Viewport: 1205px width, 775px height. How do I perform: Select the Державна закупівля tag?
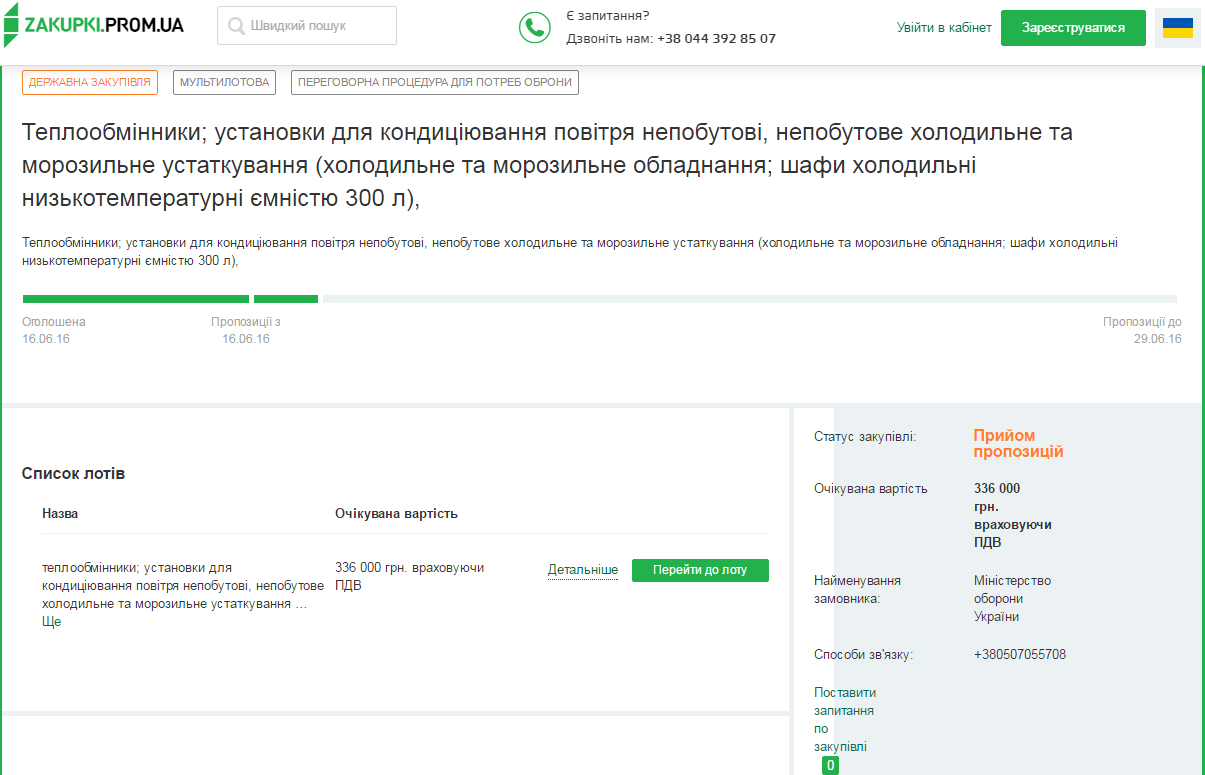(x=90, y=82)
